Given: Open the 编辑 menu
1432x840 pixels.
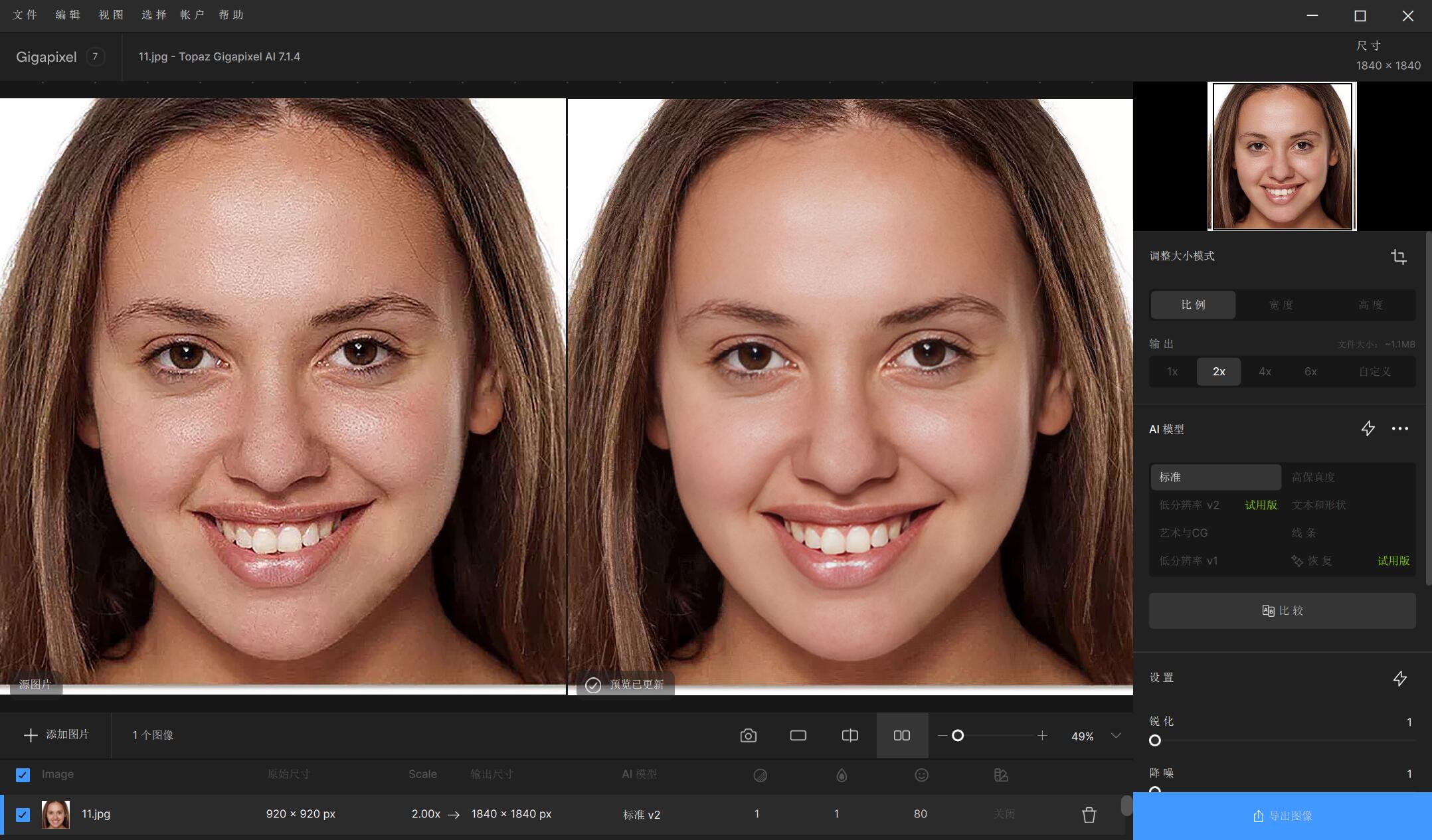Looking at the screenshot, I should [68, 15].
